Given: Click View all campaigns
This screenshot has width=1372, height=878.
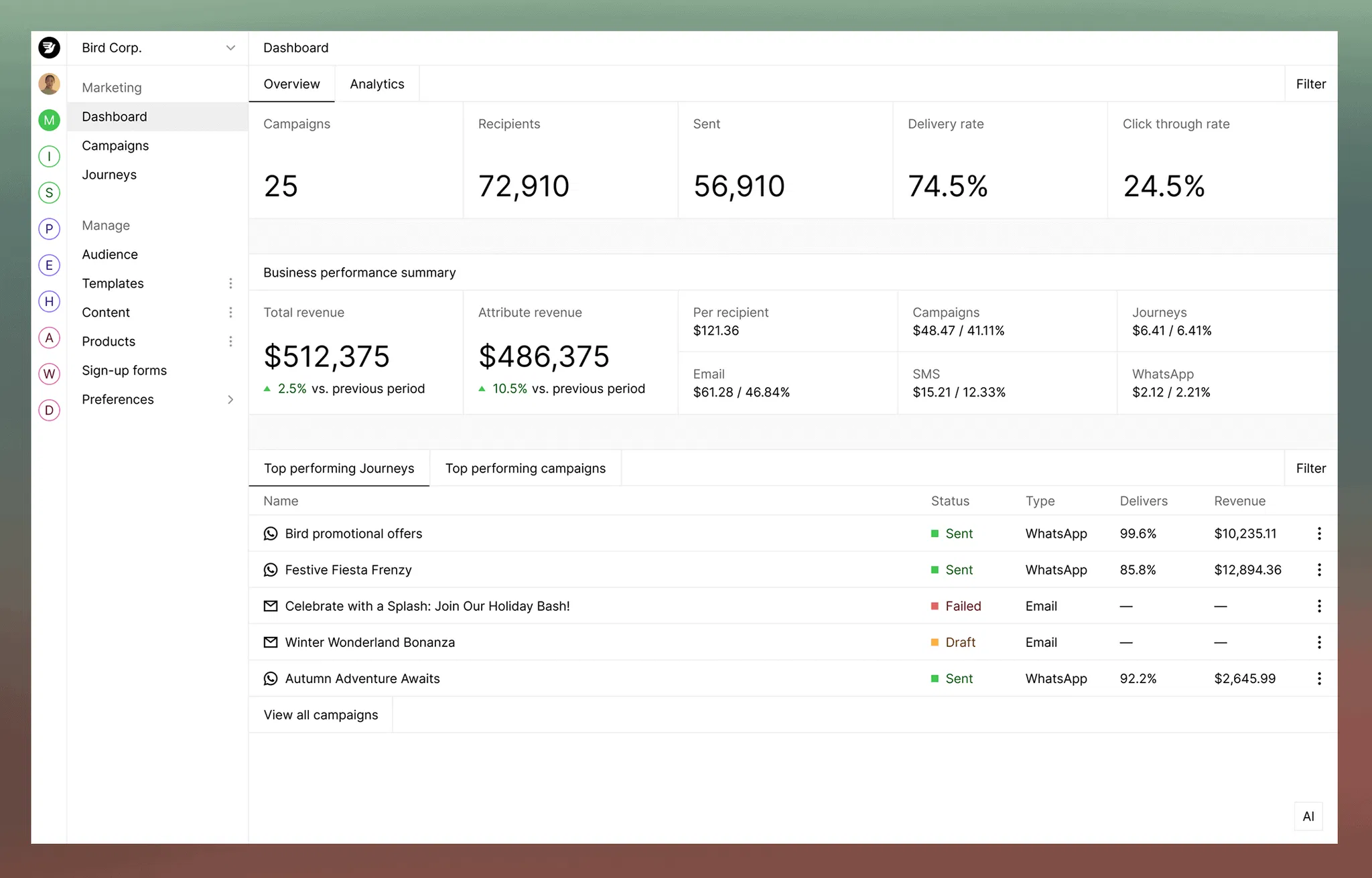Looking at the screenshot, I should [x=320, y=715].
